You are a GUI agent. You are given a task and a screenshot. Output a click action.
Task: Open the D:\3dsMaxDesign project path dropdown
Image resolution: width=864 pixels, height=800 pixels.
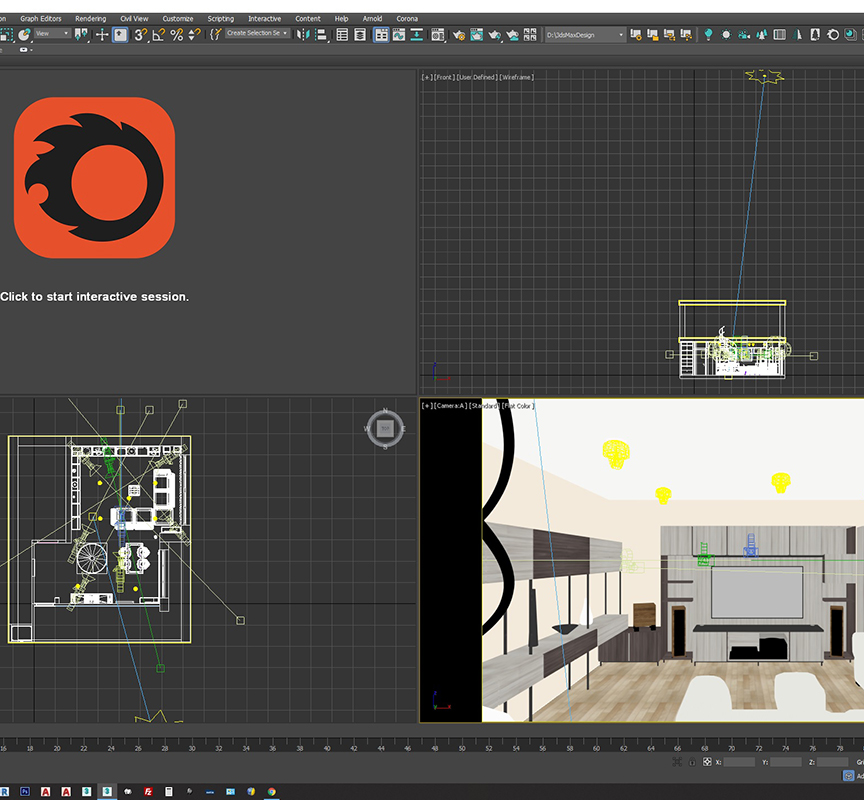point(585,35)
